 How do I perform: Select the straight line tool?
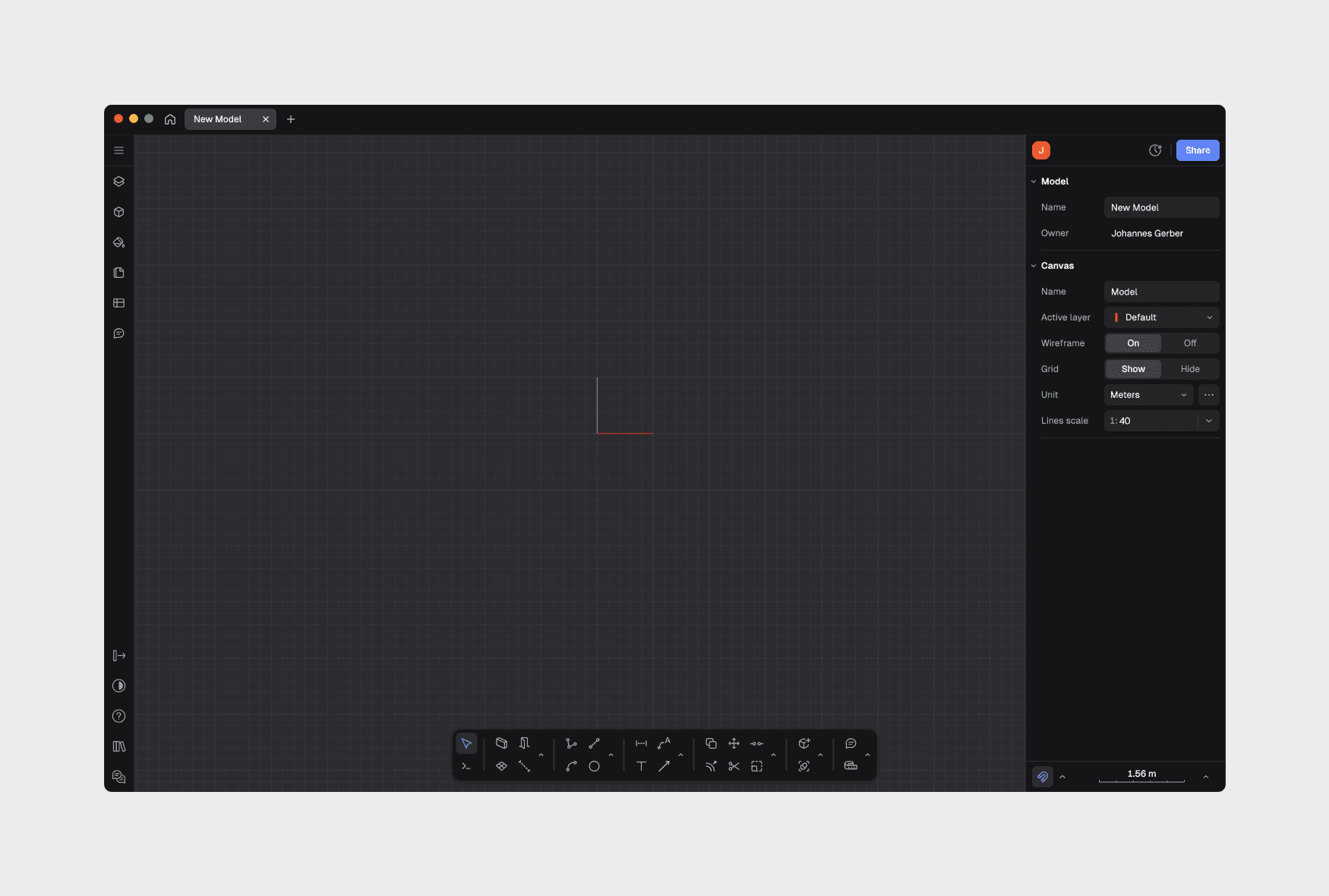(x=594, y=743)
